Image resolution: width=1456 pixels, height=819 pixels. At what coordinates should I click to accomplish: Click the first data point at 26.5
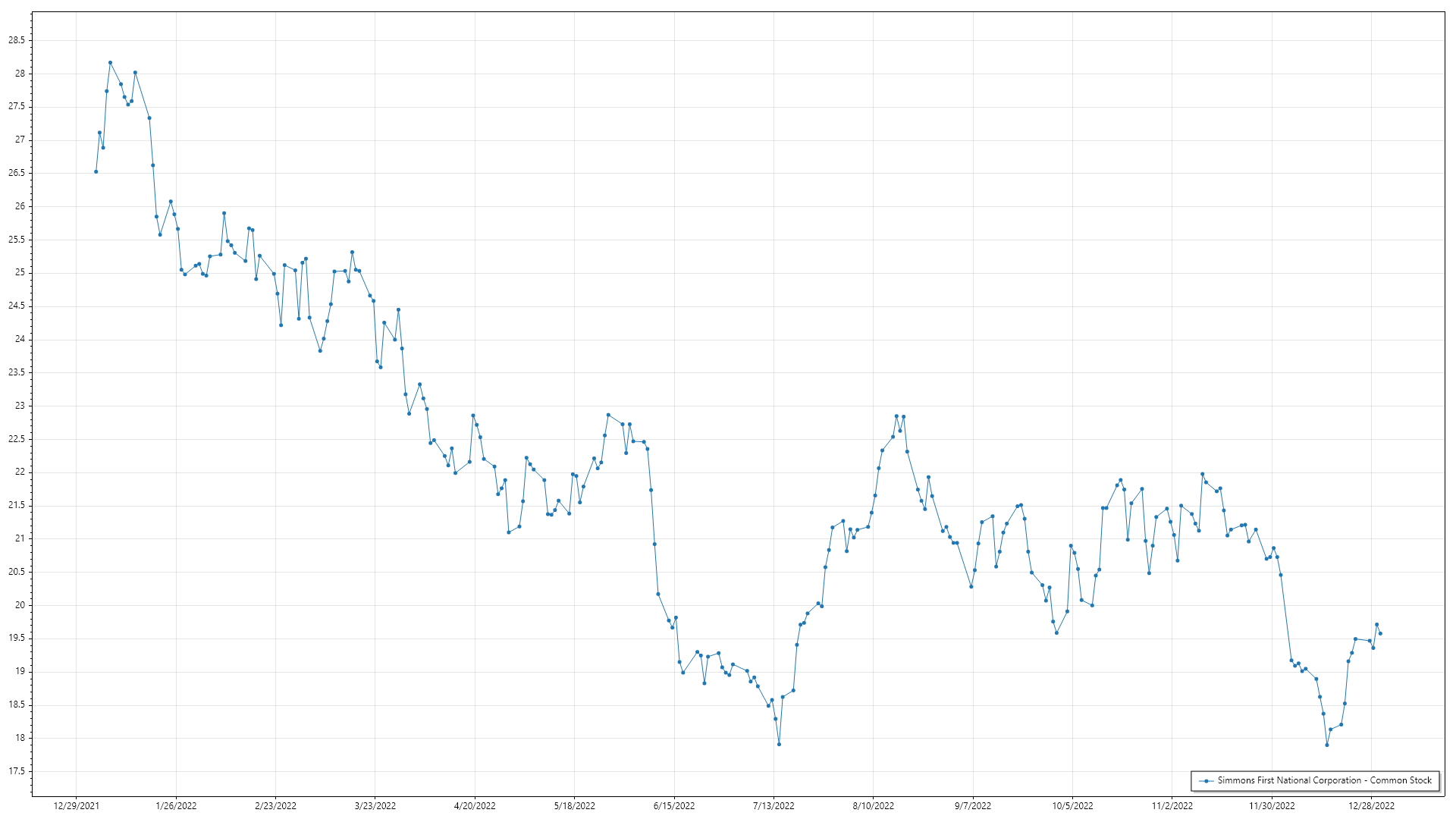[96, 171]
